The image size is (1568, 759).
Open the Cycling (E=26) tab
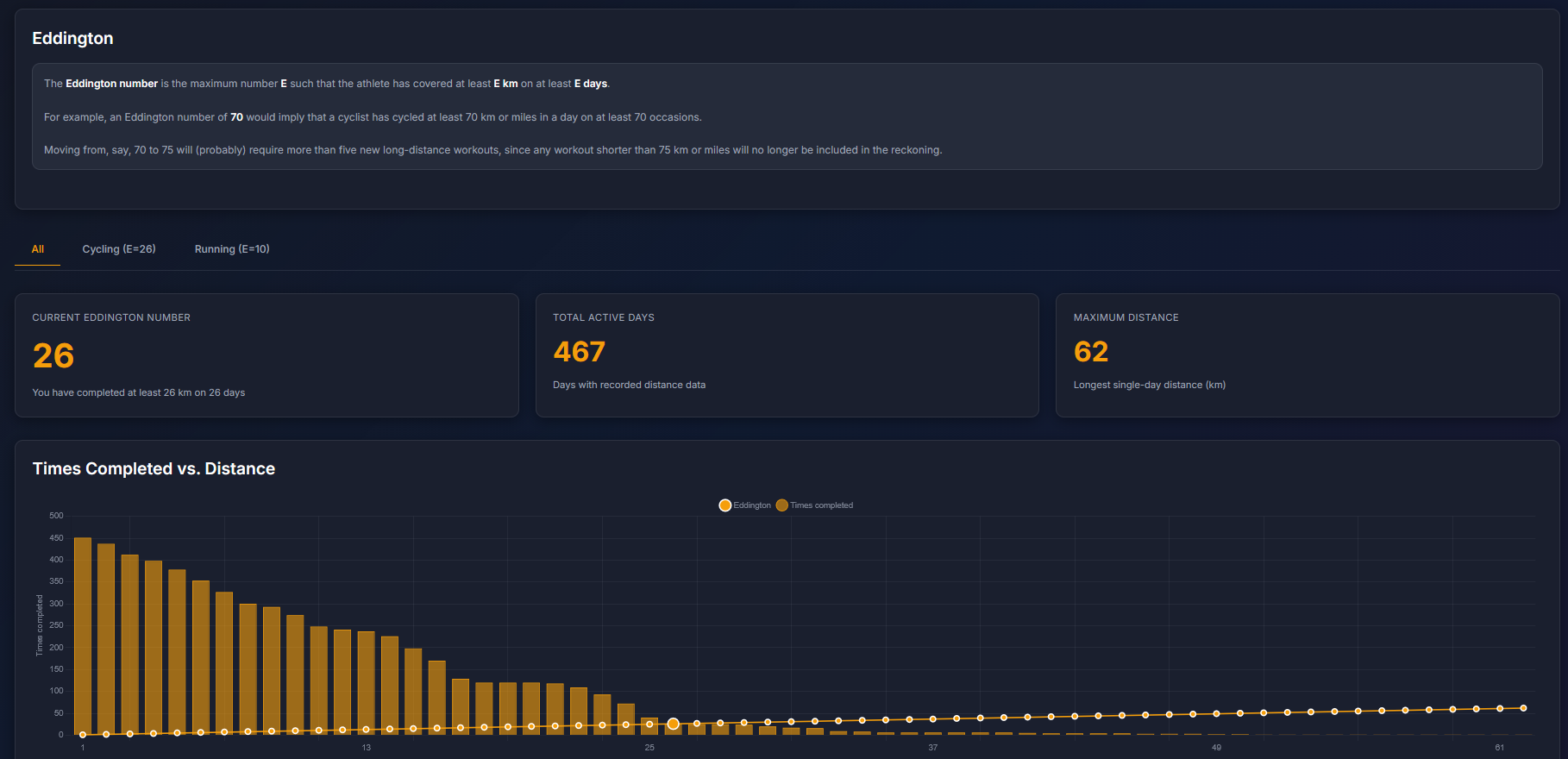point(119,249)
